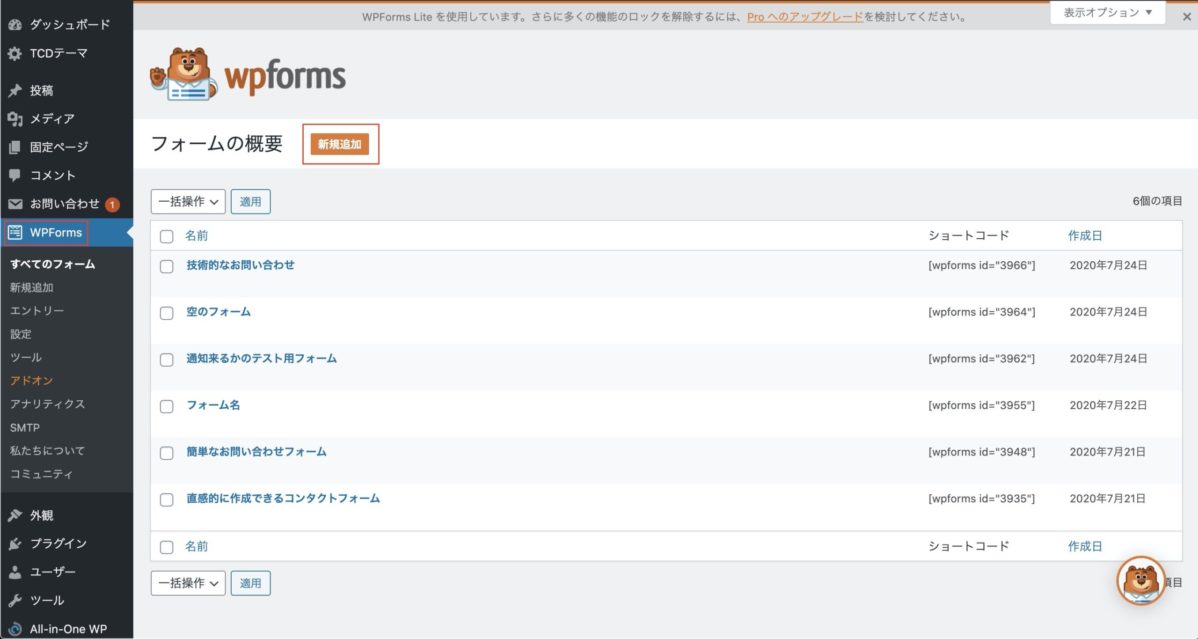The image size is (1198, 639).
Task: Open メディア in the sidebar menu
Action: pyautogui.click(x=52, y=118)
